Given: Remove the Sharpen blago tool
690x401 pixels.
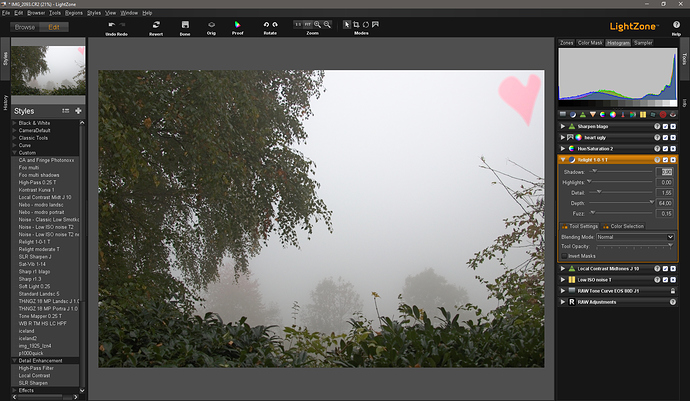Looking at the screenshot, I should point(673,126).
